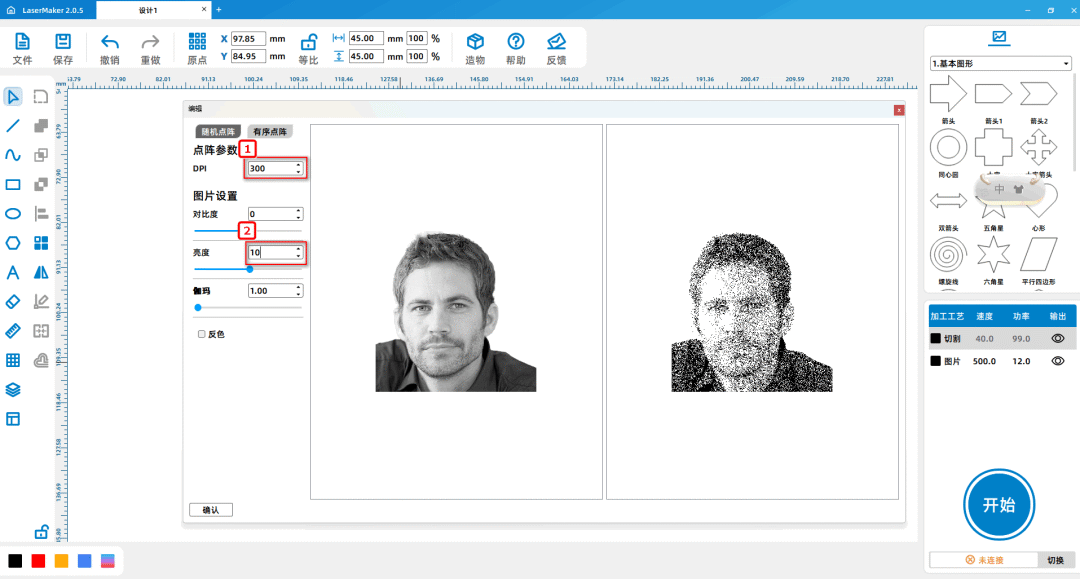Click the 保存 (Save) icon
This screenshot has width=1080, height=579.
point(63,42)
